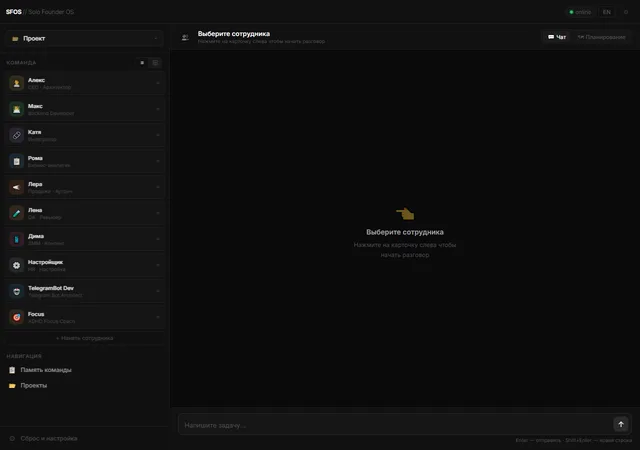Click Лена's pen avatar icon
This screenshot has height=450, width=640.
point(16,213)
